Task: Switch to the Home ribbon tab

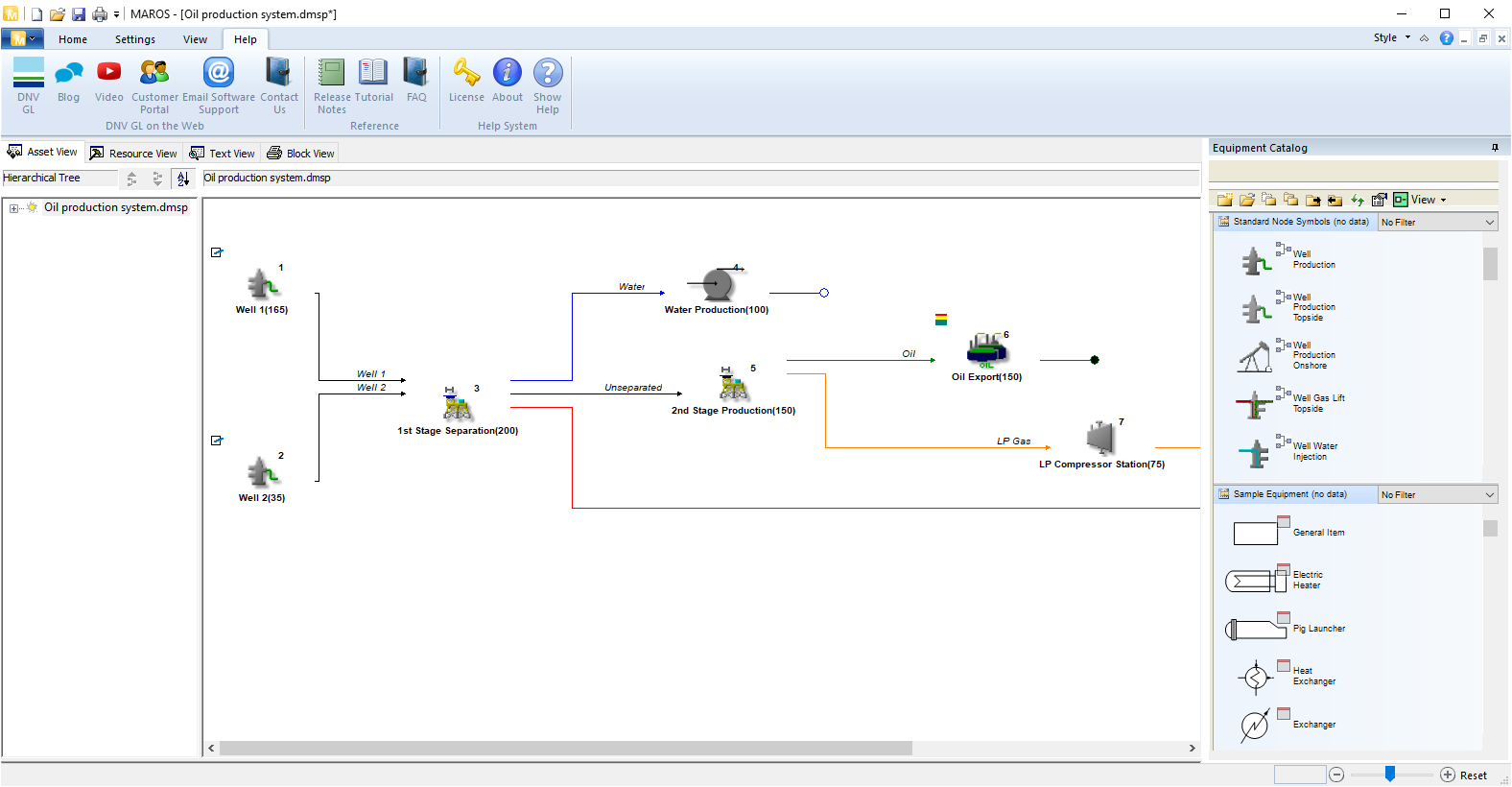Action: 73,39
